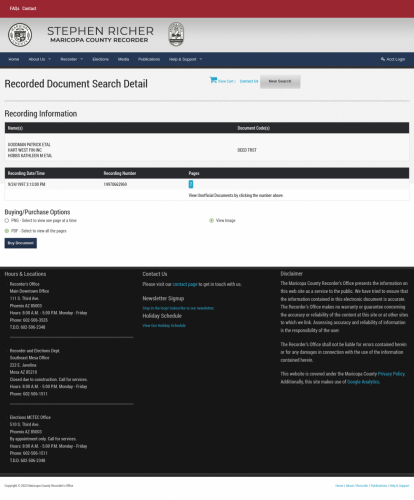
Task: Open the Privacy Policy link
Action: click(x=391, y=374)
